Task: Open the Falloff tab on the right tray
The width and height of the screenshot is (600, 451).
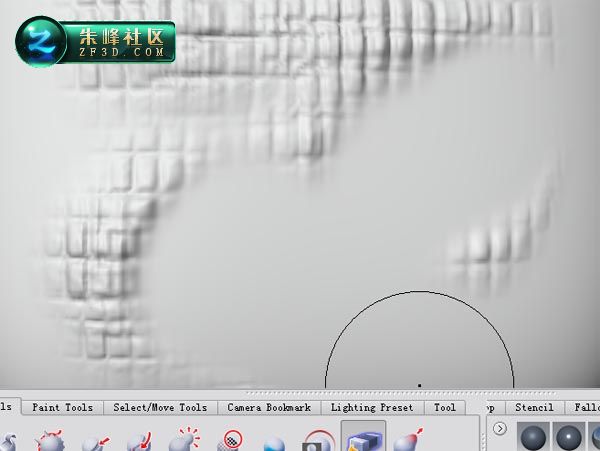Action: [583, 408]
